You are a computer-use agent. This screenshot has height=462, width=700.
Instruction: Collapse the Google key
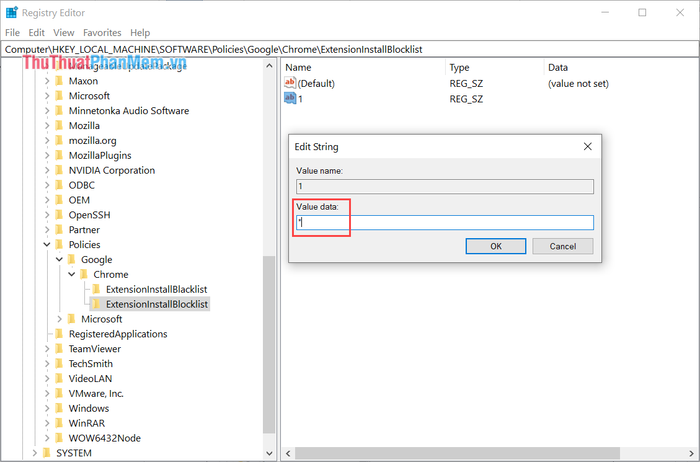point(59,259)
